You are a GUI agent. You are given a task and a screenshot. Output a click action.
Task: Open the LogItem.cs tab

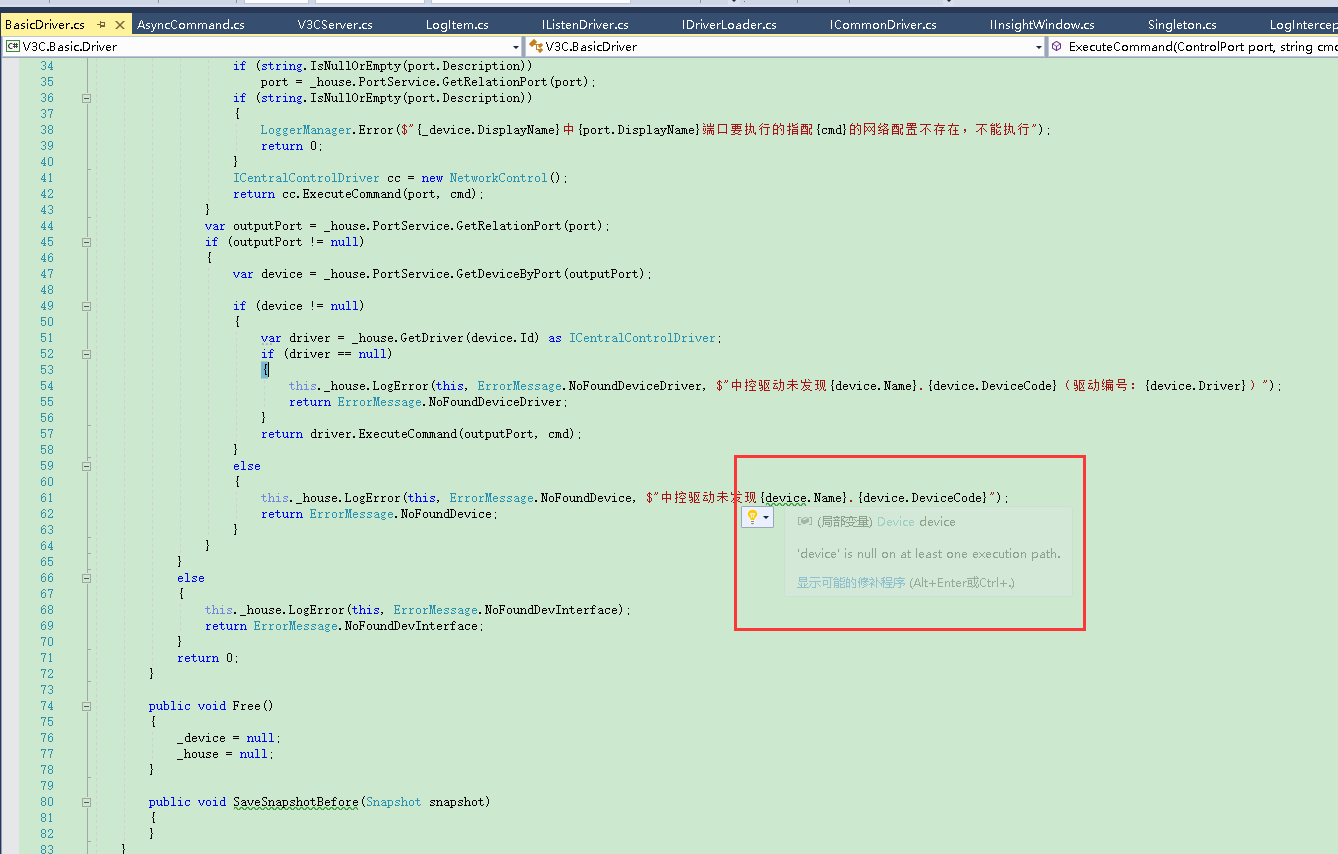click(457, 25)
